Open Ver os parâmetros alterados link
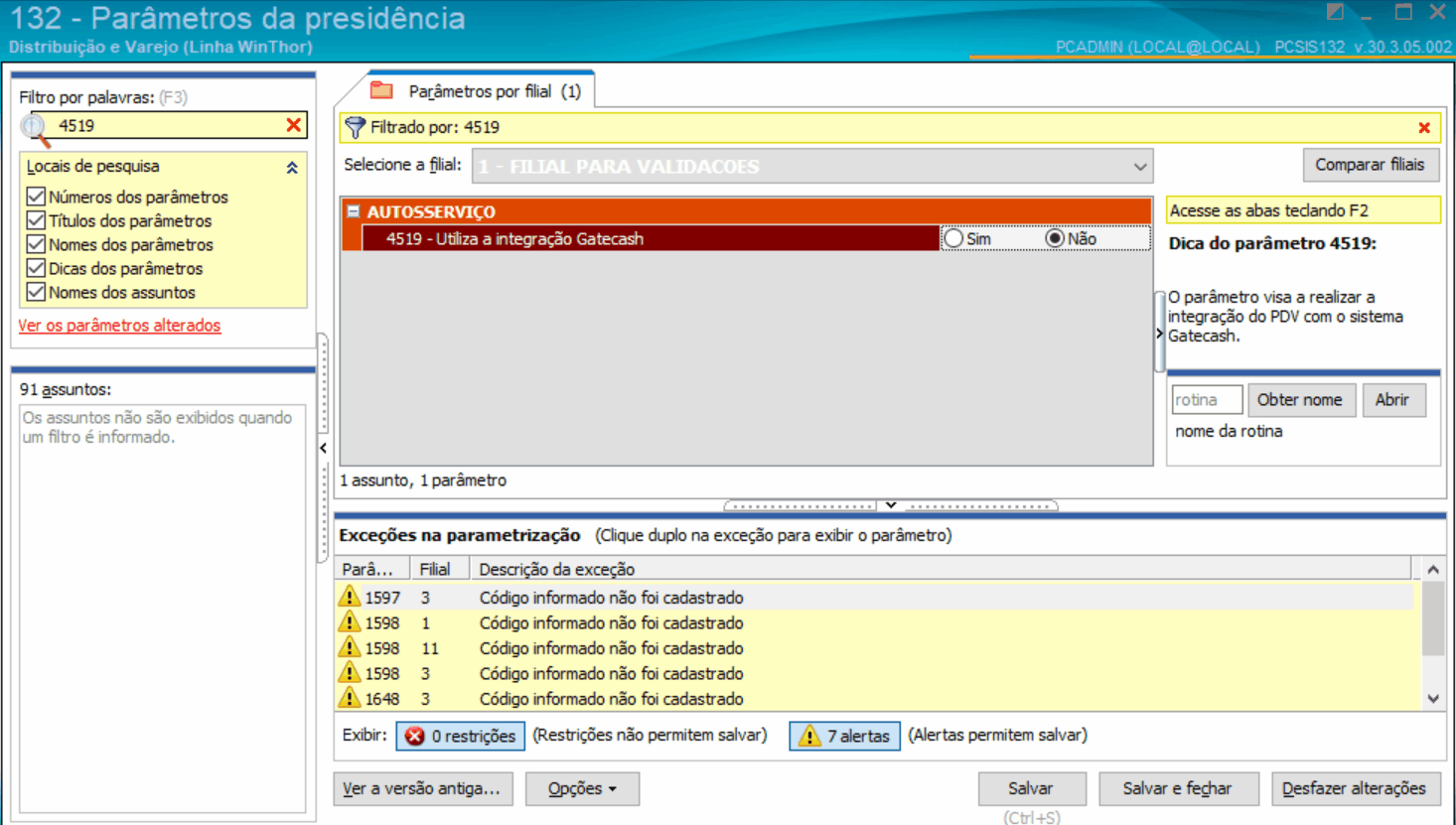This screenshot has width=1456, height=825. point(119,326)
